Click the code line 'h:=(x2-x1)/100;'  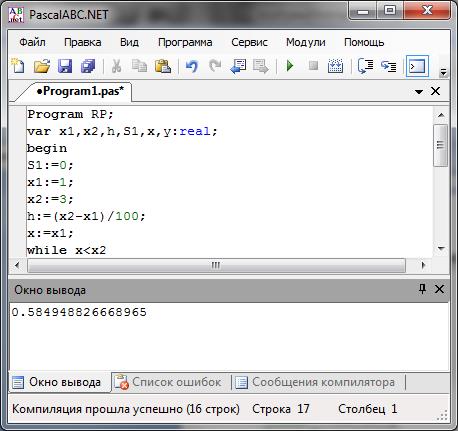[x=86, y=216]
